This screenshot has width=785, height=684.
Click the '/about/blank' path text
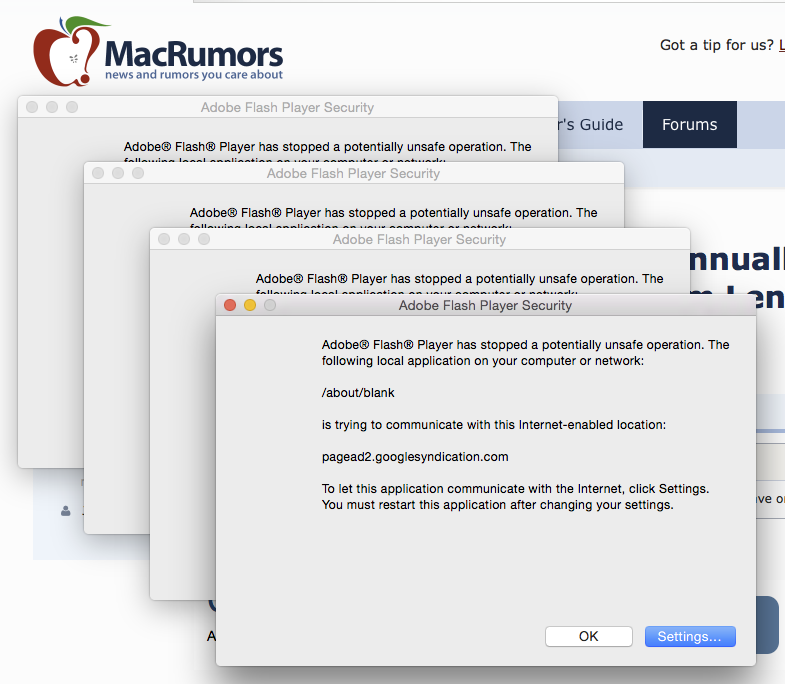(x=358, y=393)
